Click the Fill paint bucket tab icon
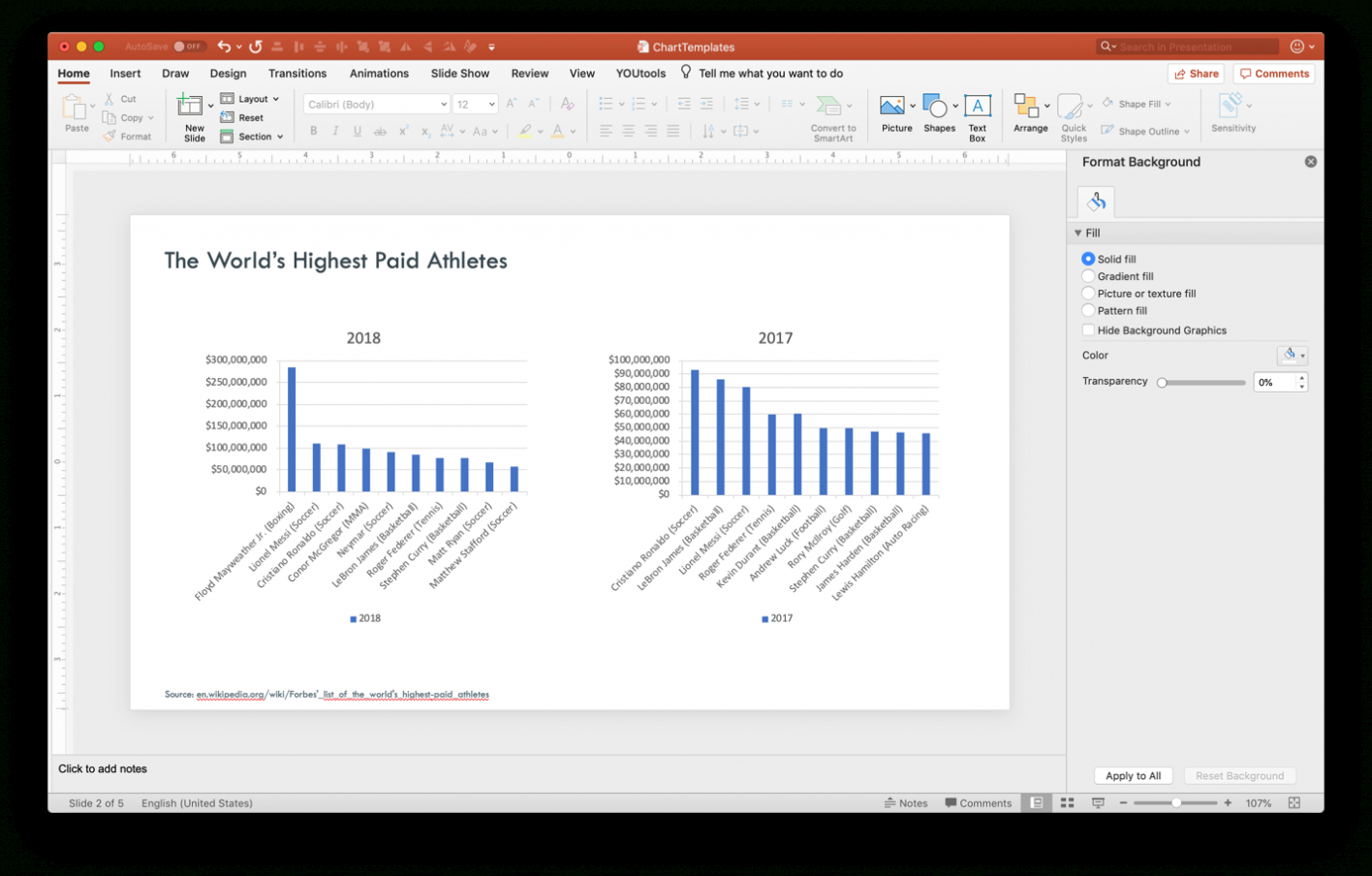This screenshot has height=876, width=1372. click(1096, 202)
